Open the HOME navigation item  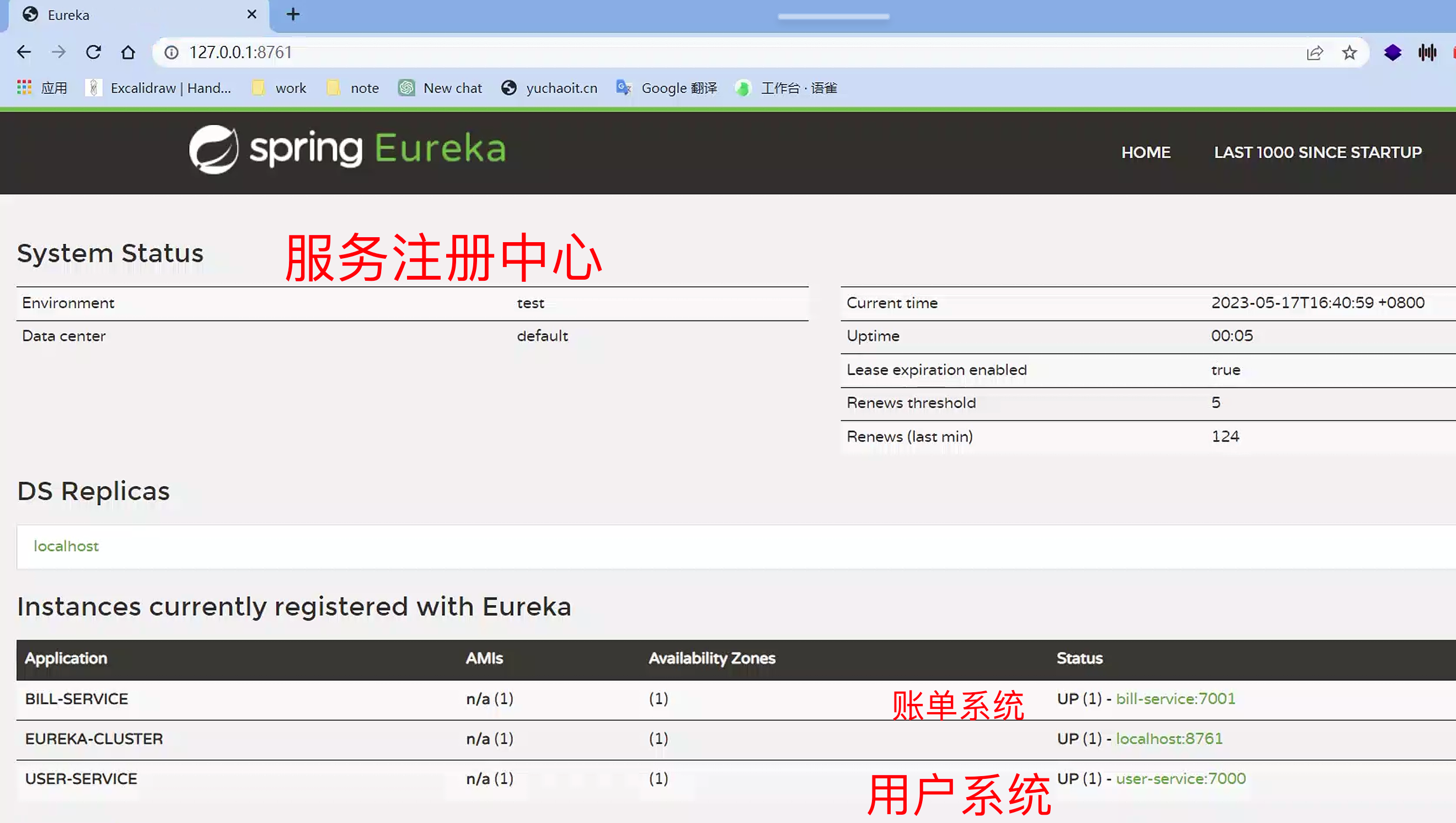[x=1145, y=152]
